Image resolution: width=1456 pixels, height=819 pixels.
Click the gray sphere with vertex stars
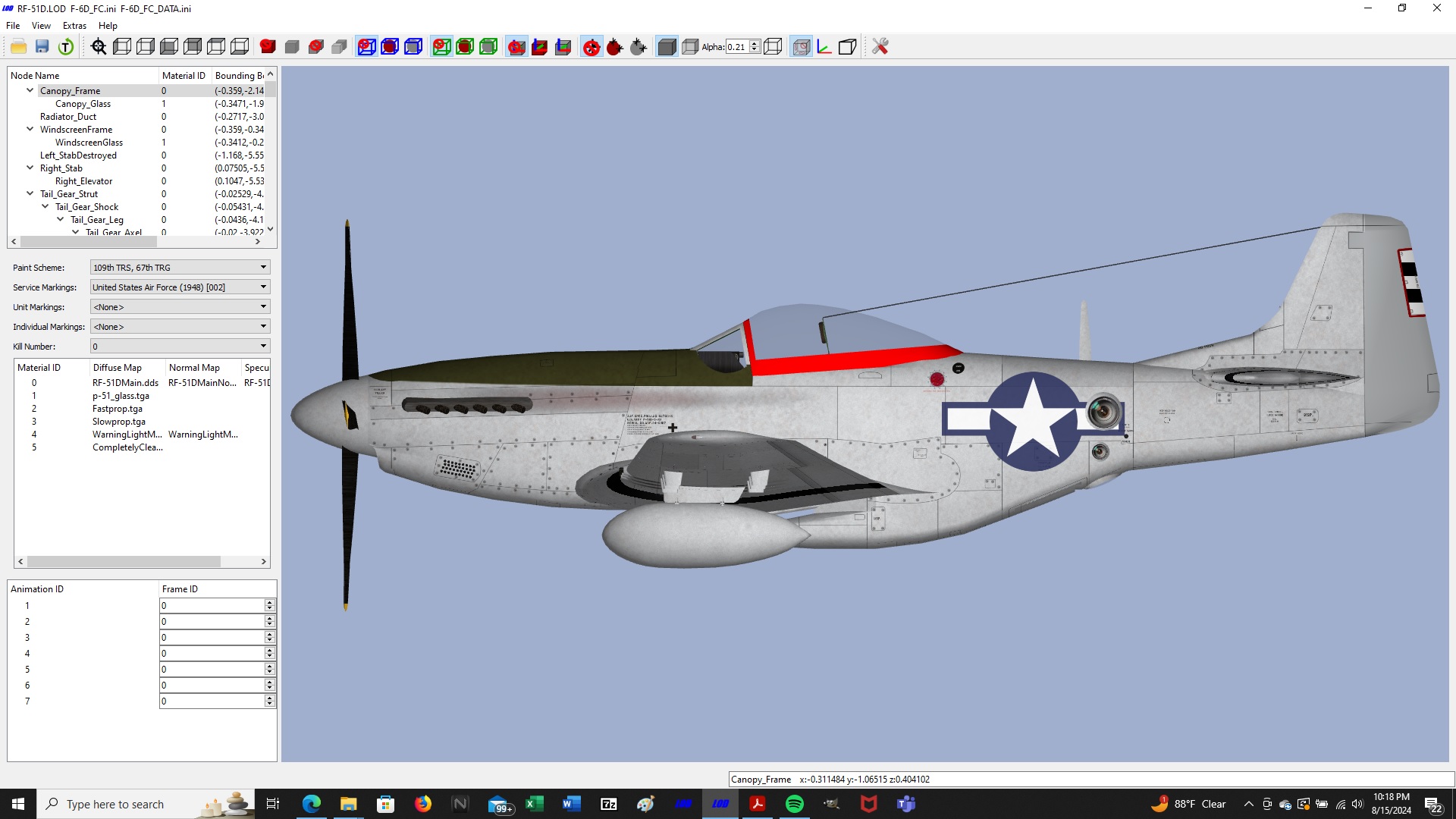(x=639, y=47)
